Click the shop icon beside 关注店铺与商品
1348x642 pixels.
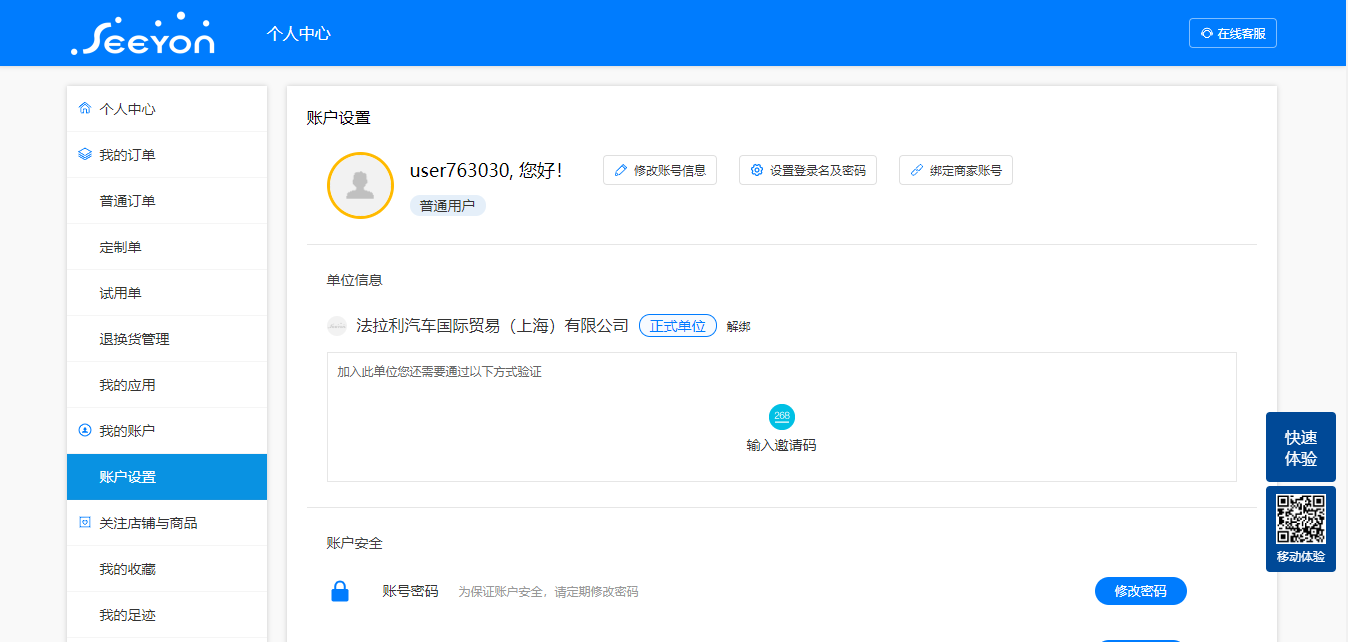[85, 523]
